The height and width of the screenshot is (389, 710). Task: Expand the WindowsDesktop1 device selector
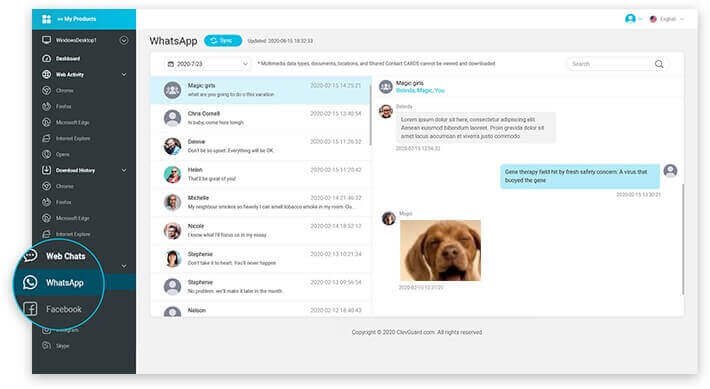[124, 40]
